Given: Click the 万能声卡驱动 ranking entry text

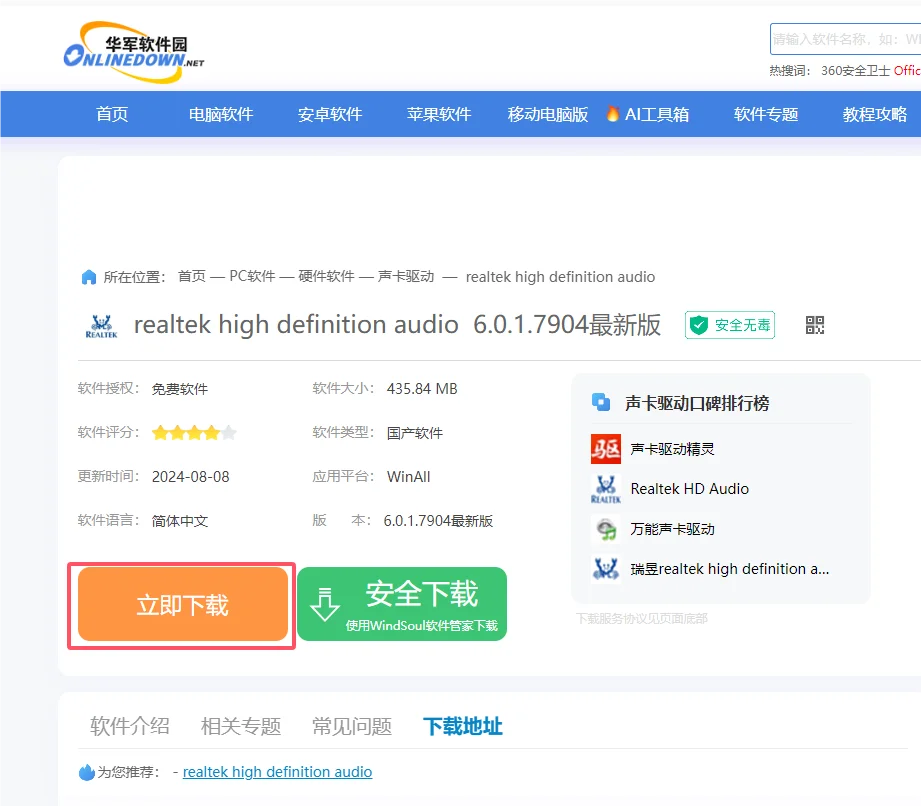Looking at the screenshot, I should point(673,529).
